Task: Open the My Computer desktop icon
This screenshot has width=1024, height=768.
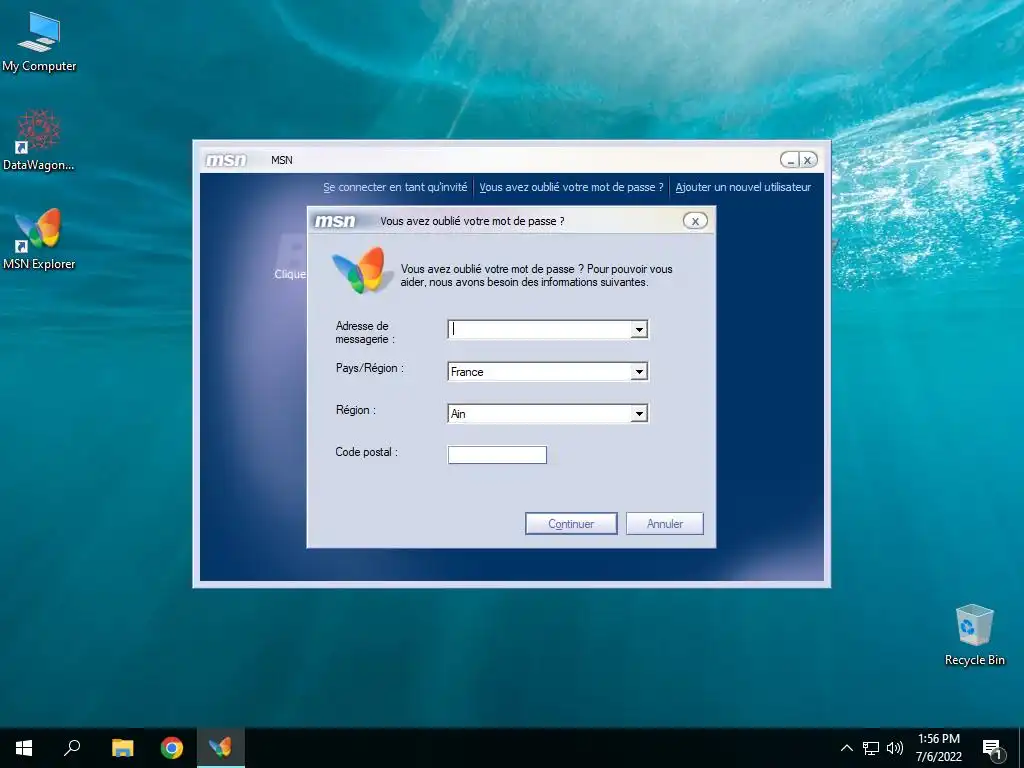Action: coord(39,41)
